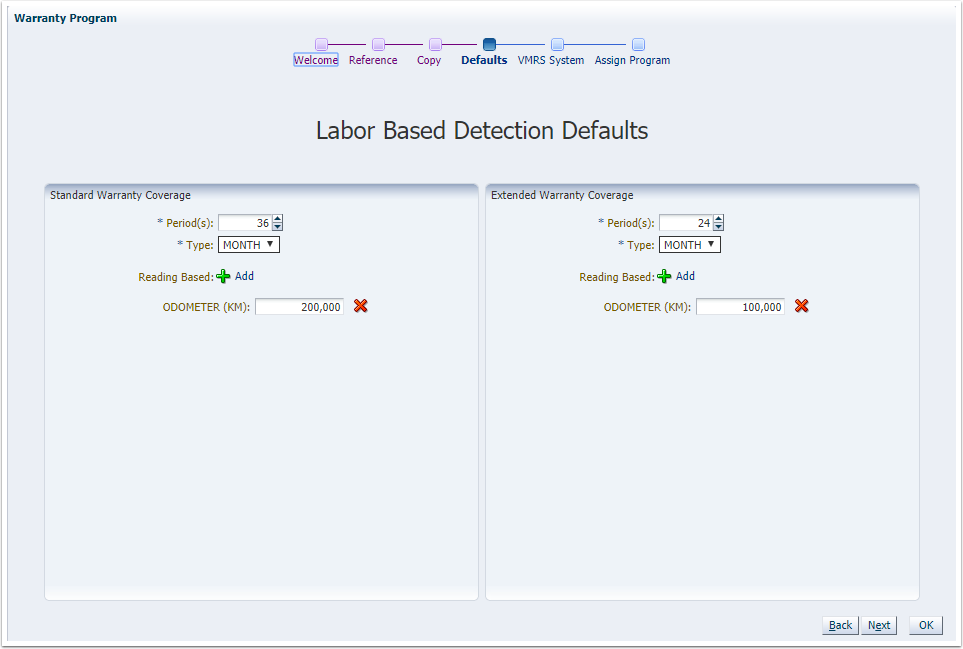Jump to the Assign Program step
Image resolution: width=963 pixels, height=649 pixels.
[632, 60]
